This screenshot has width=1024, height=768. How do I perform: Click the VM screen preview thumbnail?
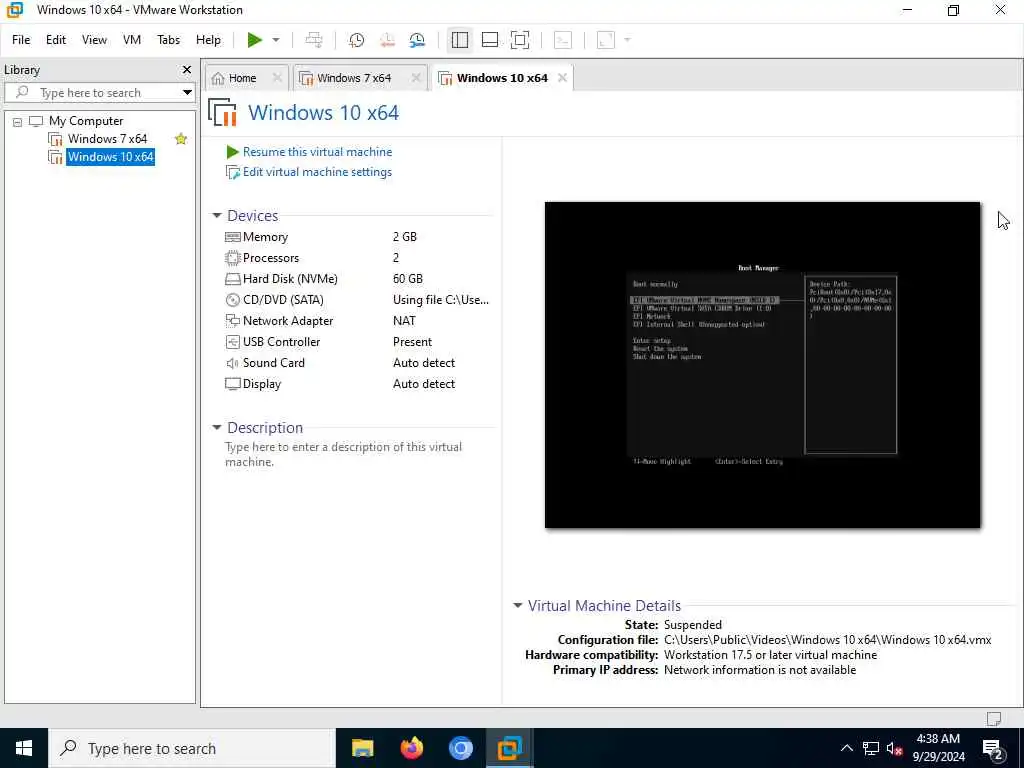click(762, 365)
